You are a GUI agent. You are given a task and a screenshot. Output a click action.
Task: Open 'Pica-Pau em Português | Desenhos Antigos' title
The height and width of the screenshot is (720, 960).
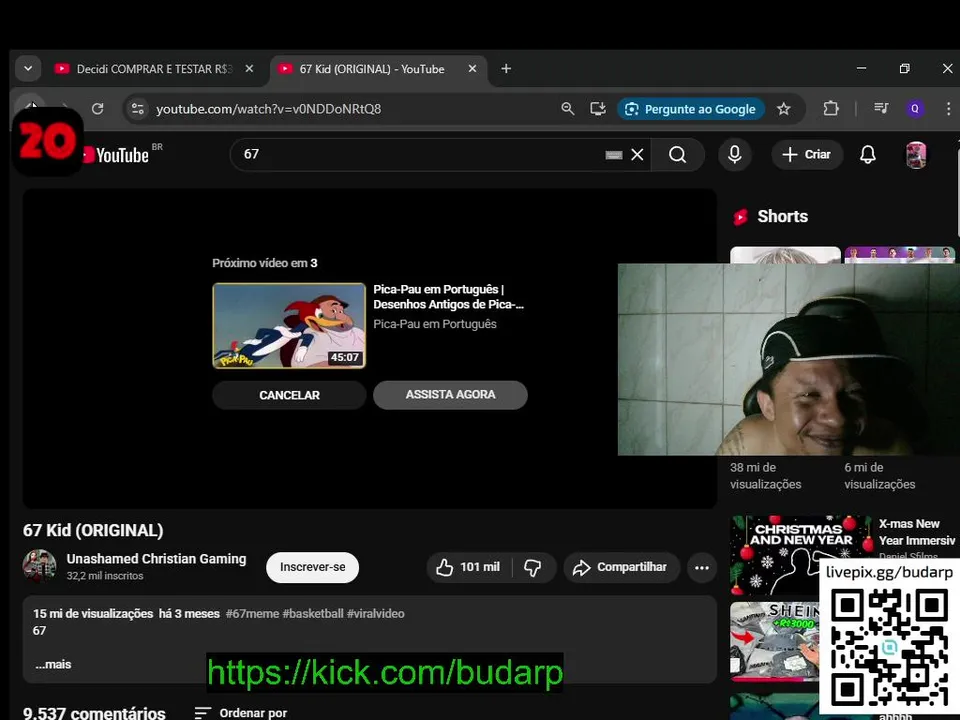(x=448, y=297)
